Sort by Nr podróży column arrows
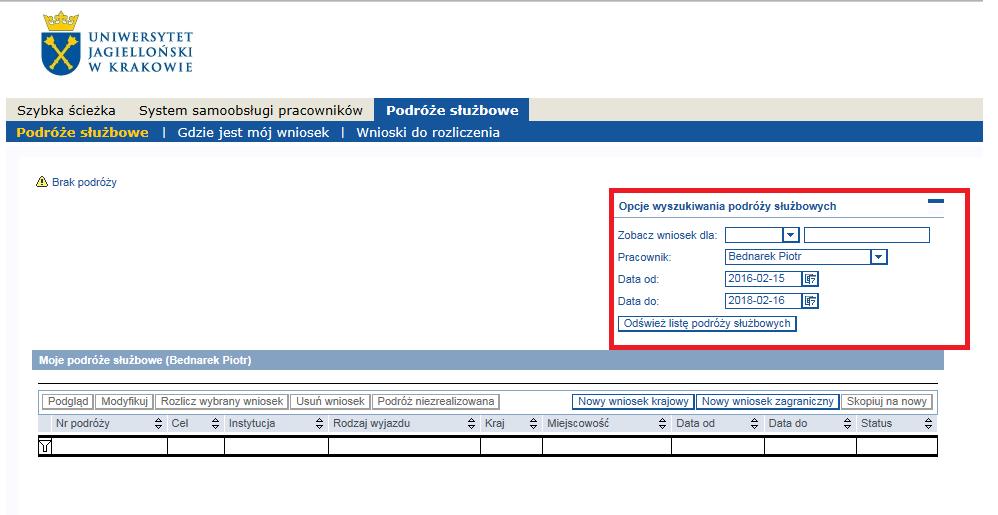The width and height of the screenshot is (998, 515). [x=158, y=423]
